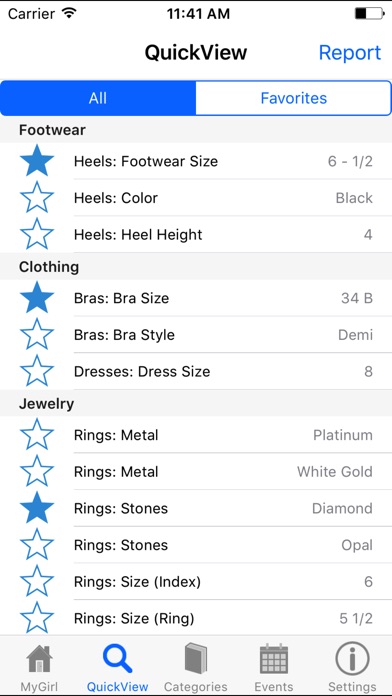Open the MyGirl home tab icon
Viewport: 392px width, 696px height.
pos(40,659)
